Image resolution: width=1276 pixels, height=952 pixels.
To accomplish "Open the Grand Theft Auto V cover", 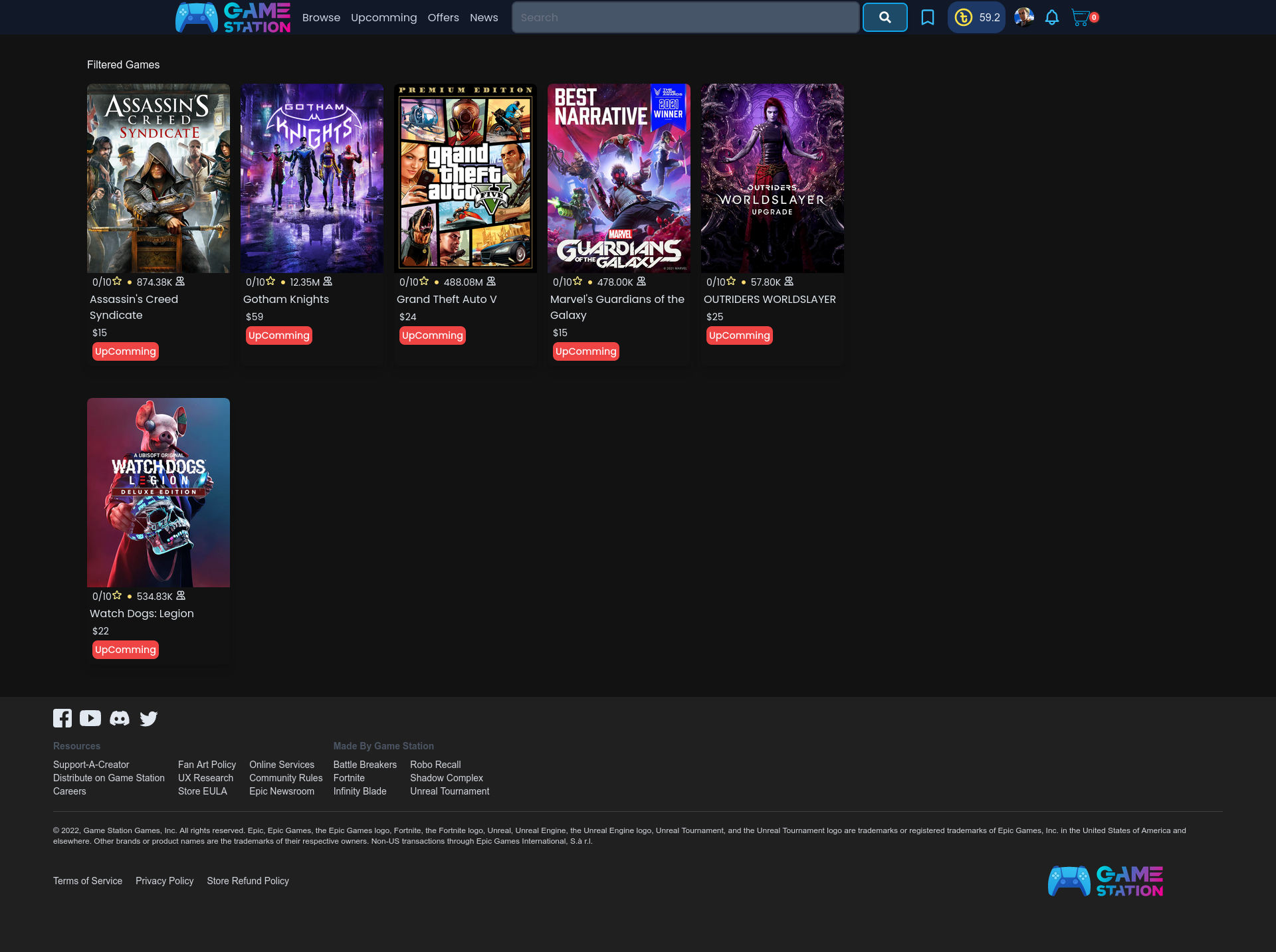I will tap(465, 178).
